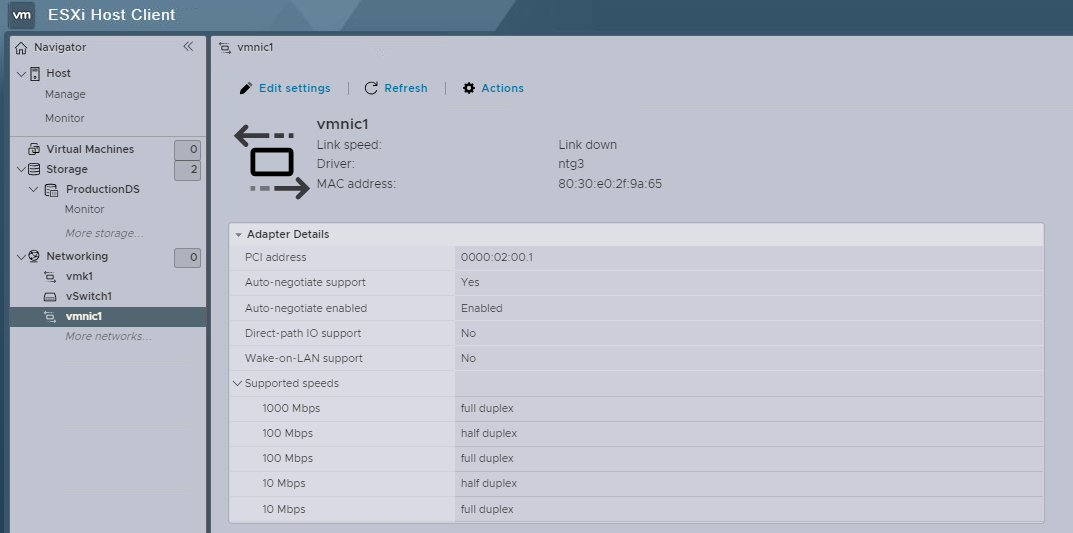1073x533 pixels.
Task: Click the Direct-path IO support row label
Action: coord(303,333)
